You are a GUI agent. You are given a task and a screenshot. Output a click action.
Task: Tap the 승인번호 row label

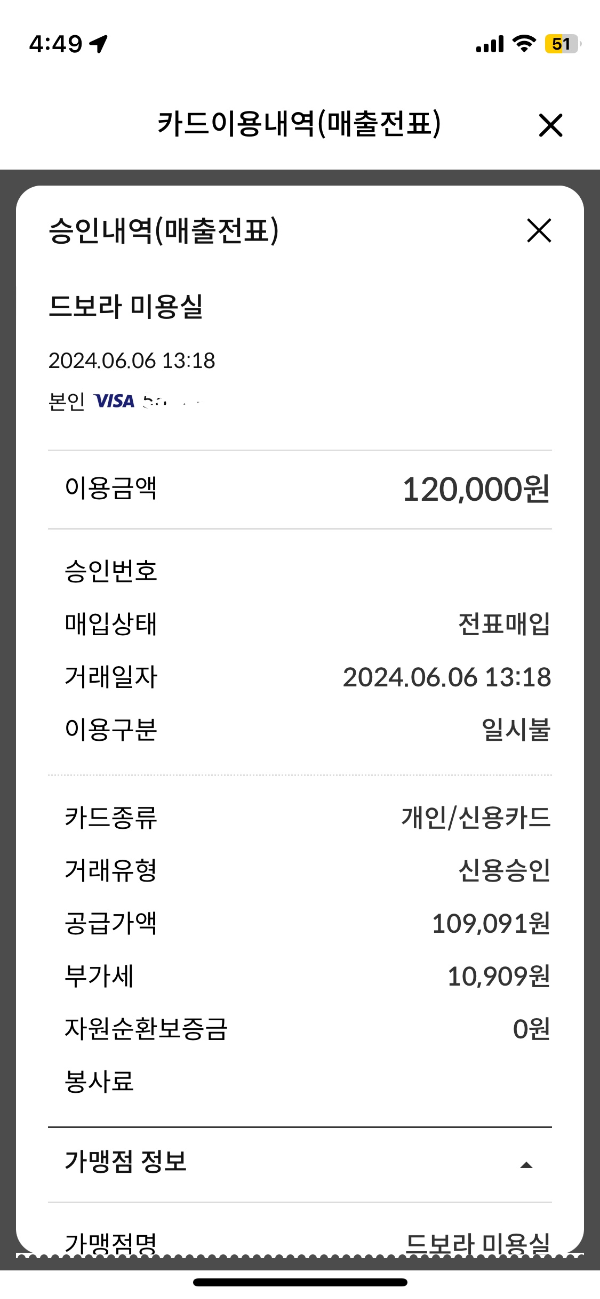[x=111, y=572]
